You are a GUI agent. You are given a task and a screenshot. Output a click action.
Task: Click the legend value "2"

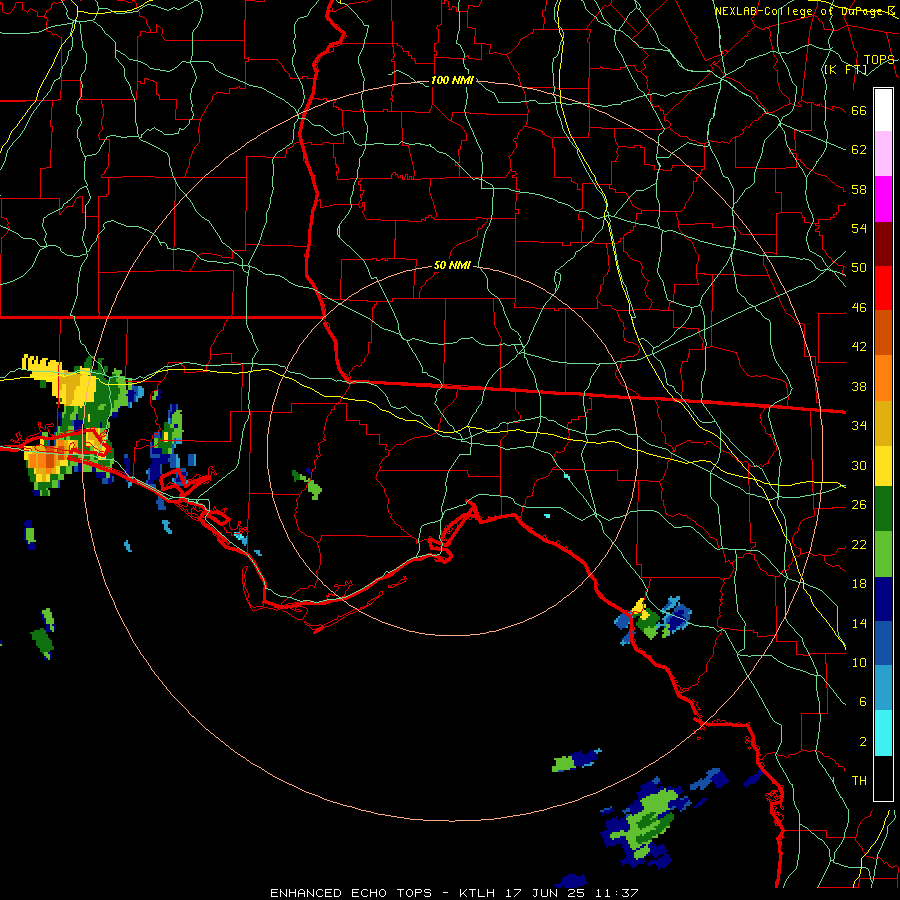click(863, 742)
